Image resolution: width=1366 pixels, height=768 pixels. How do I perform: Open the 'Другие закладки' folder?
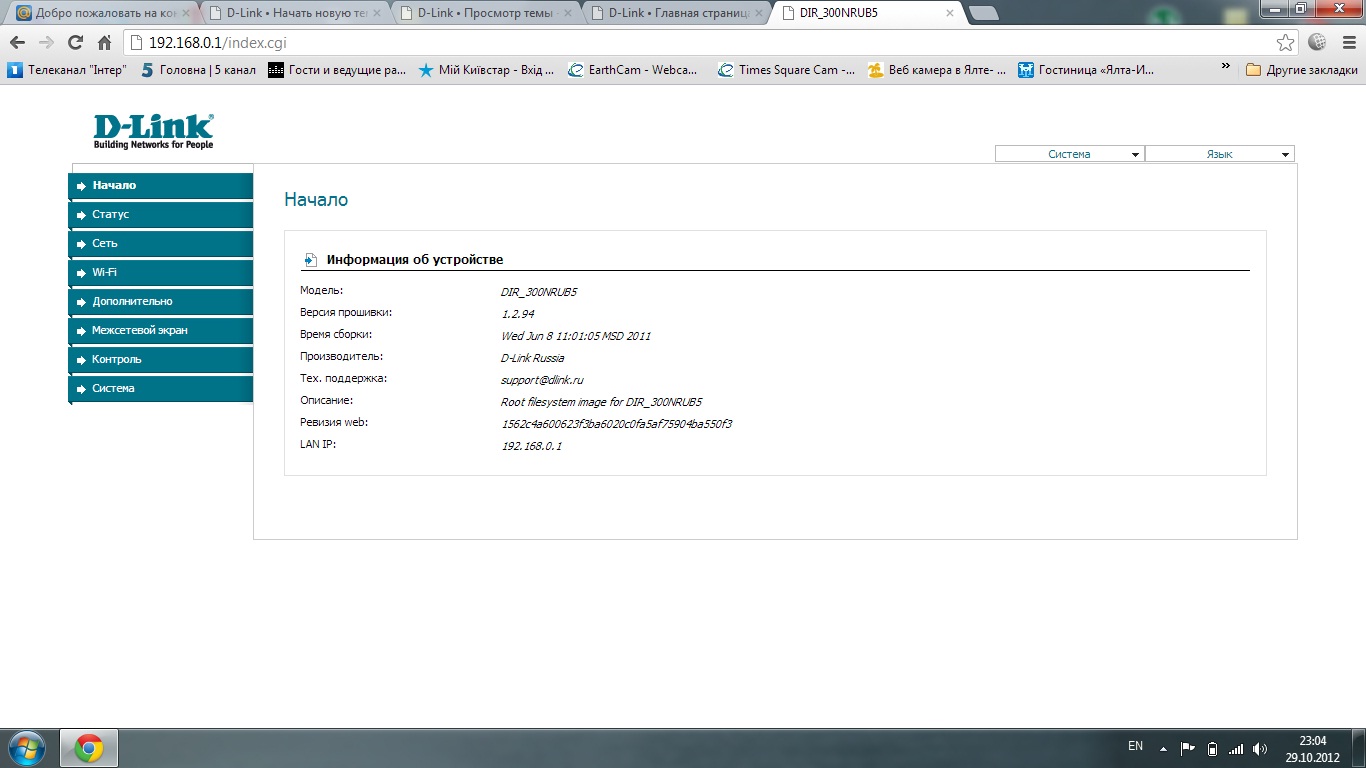pos(1301,70)
